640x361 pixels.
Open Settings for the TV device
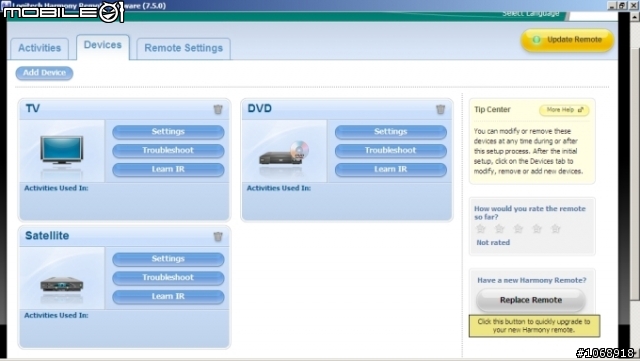point(168,131)
